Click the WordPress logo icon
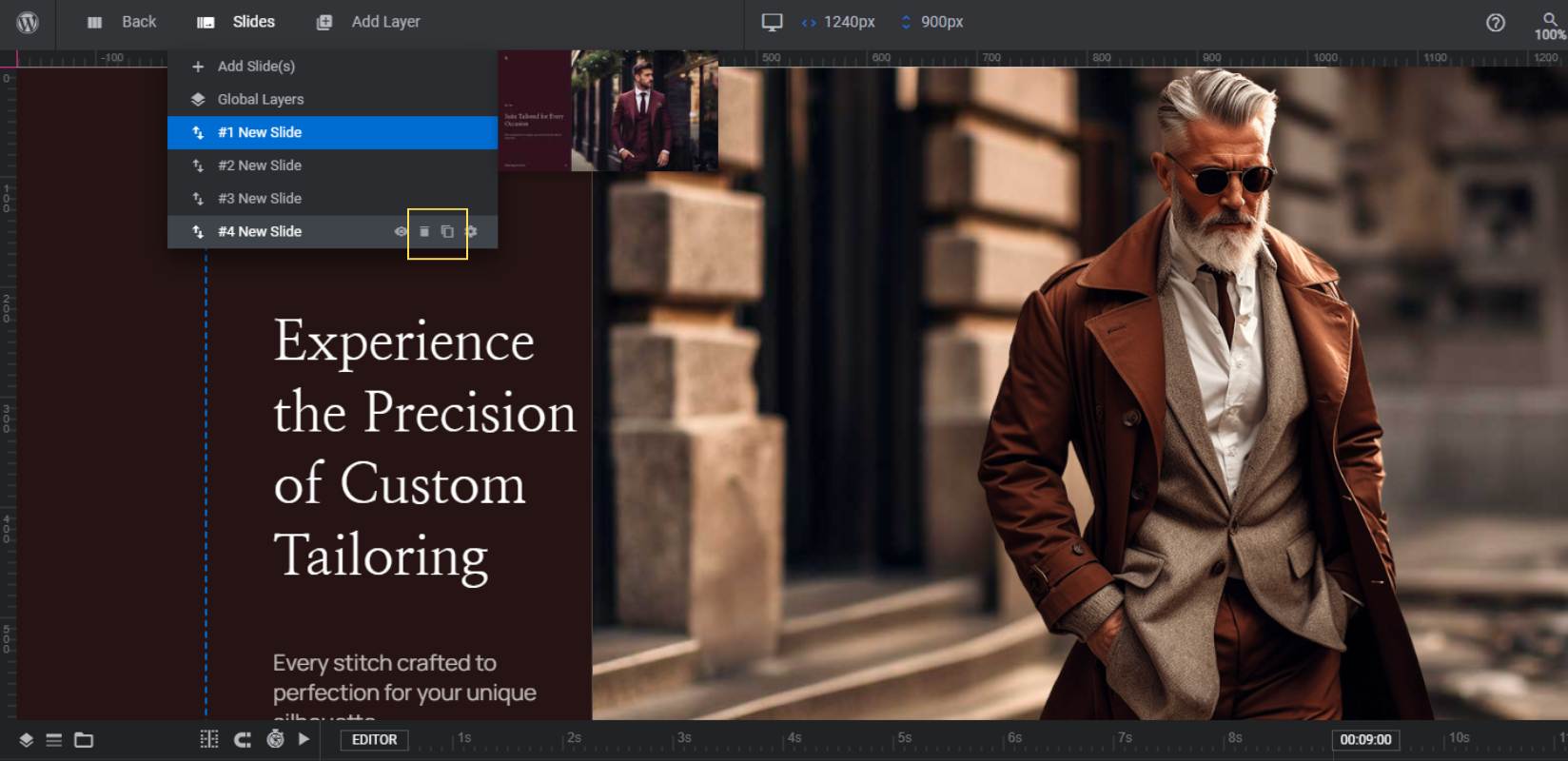Viewport: 1568px width, 761px height. point(28,22)
